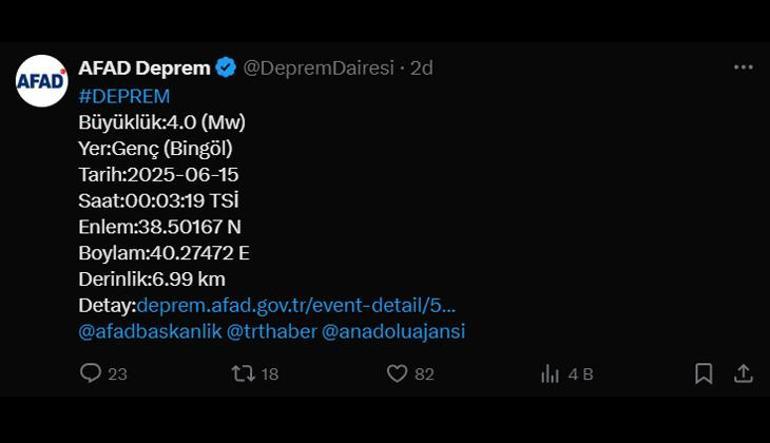Visit the @trthaber mention
770x443 pixels.
click(x=272, y=332)
